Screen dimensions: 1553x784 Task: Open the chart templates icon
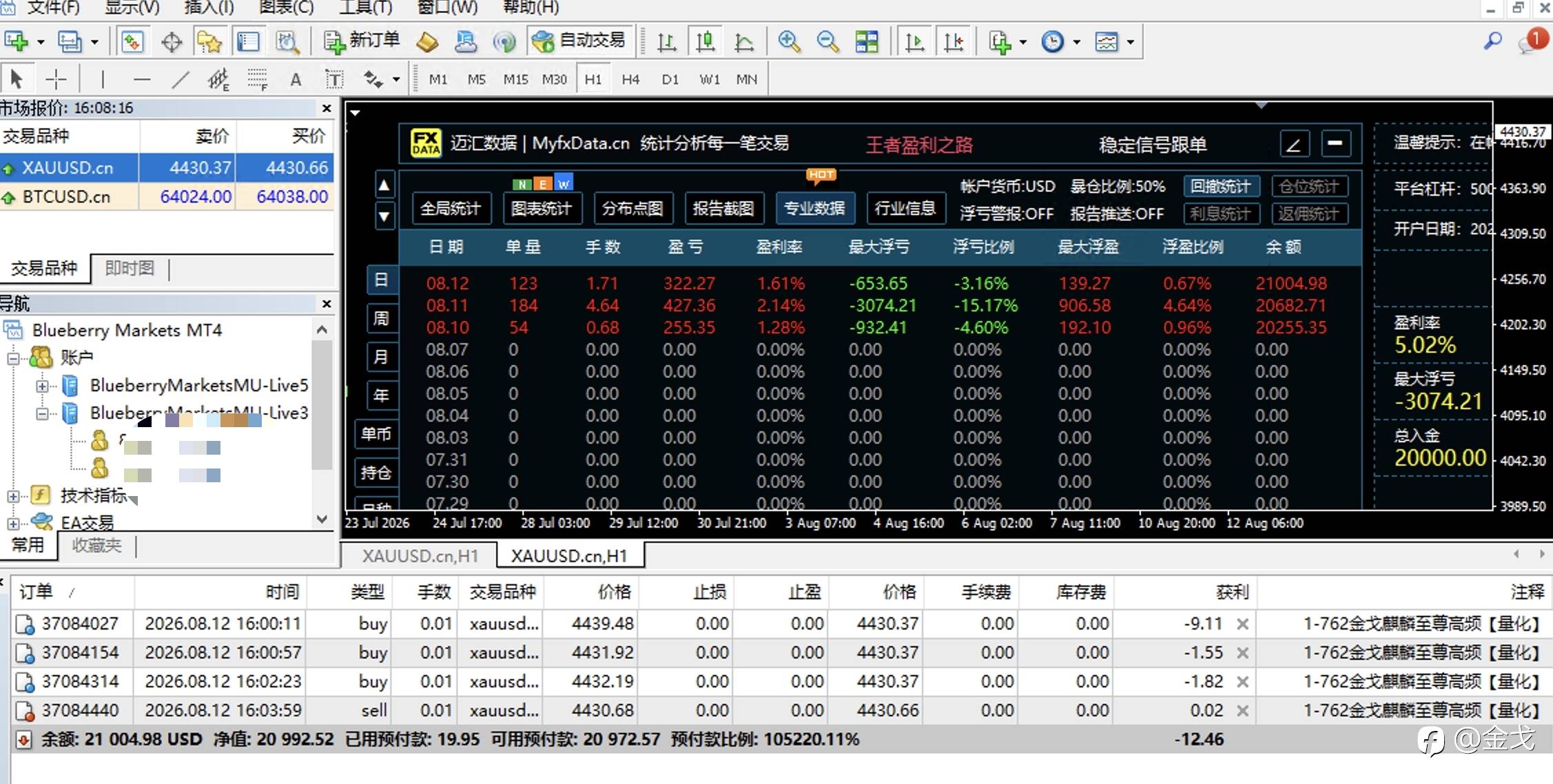point(1107,42)
